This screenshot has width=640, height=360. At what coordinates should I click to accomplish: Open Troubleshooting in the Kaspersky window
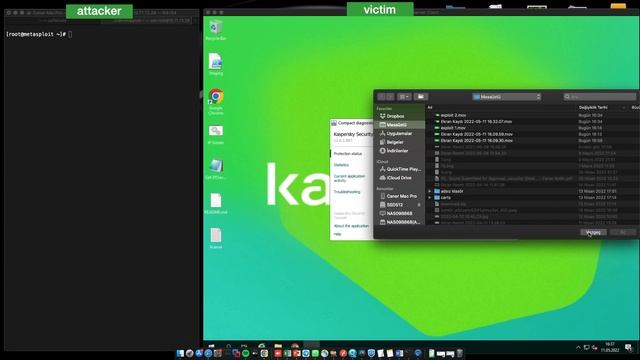pos(347,192)
